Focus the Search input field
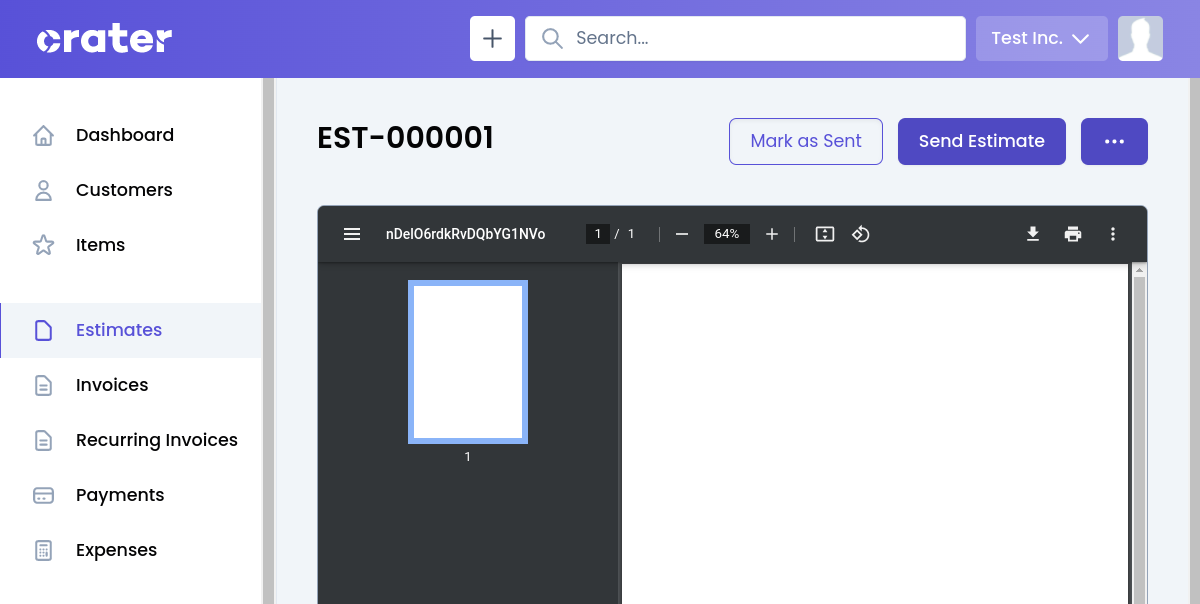The image size is (1200, 604). pyautogui.click(x=745, y=38)
